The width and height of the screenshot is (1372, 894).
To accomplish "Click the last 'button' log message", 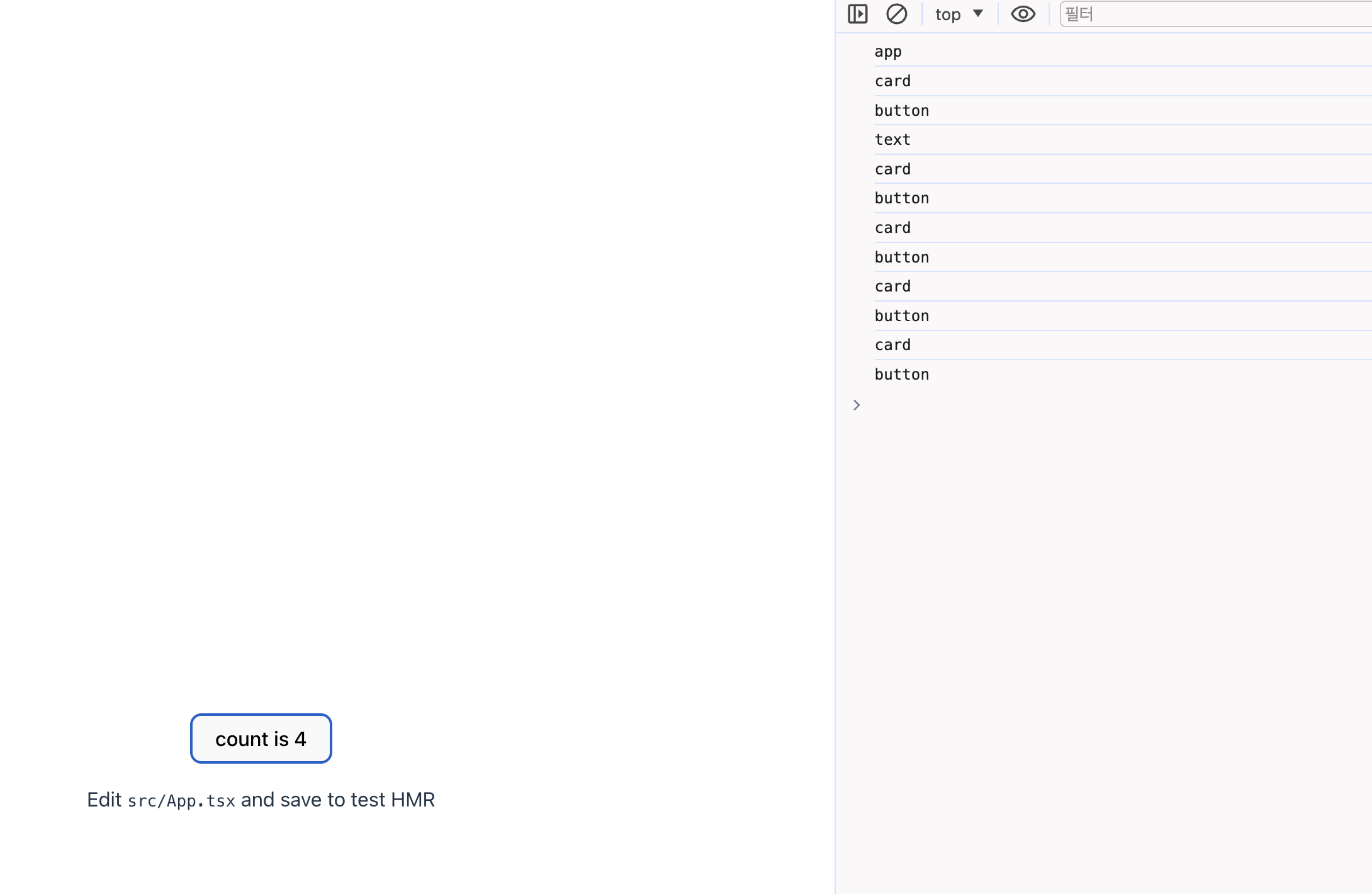I will [x=901, y=375].
